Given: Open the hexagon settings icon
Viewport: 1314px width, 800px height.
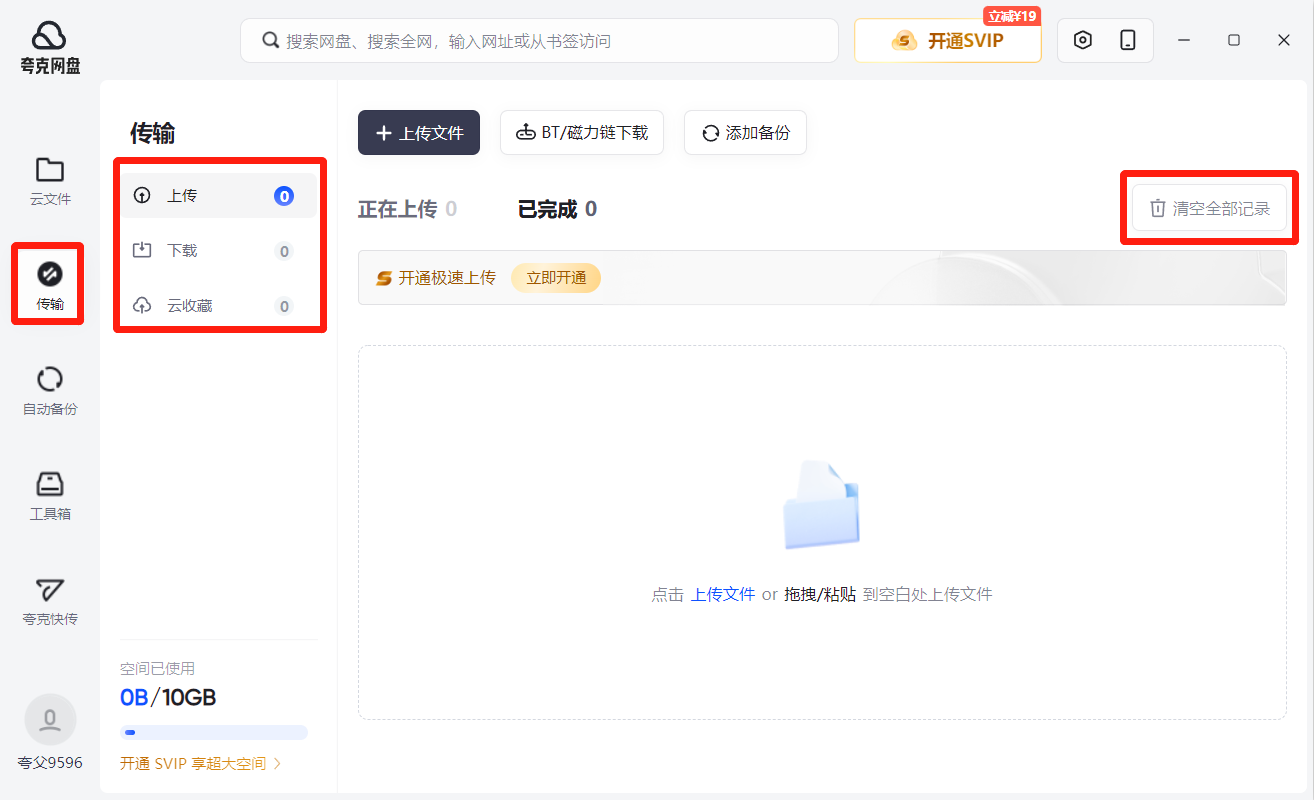Looking at the screenshot, I should click(x=1082, y=40).
